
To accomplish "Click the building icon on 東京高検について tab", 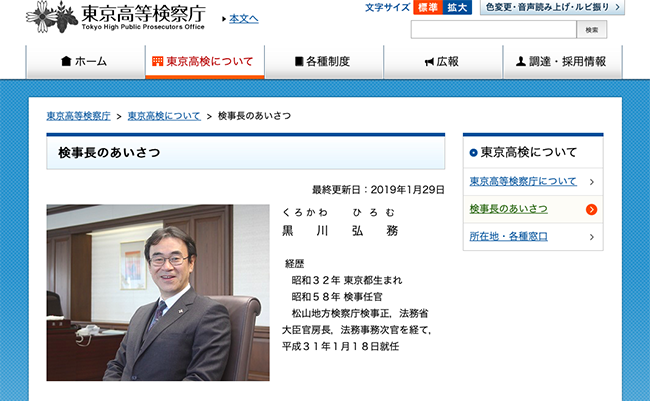I will tap(157, 62).
